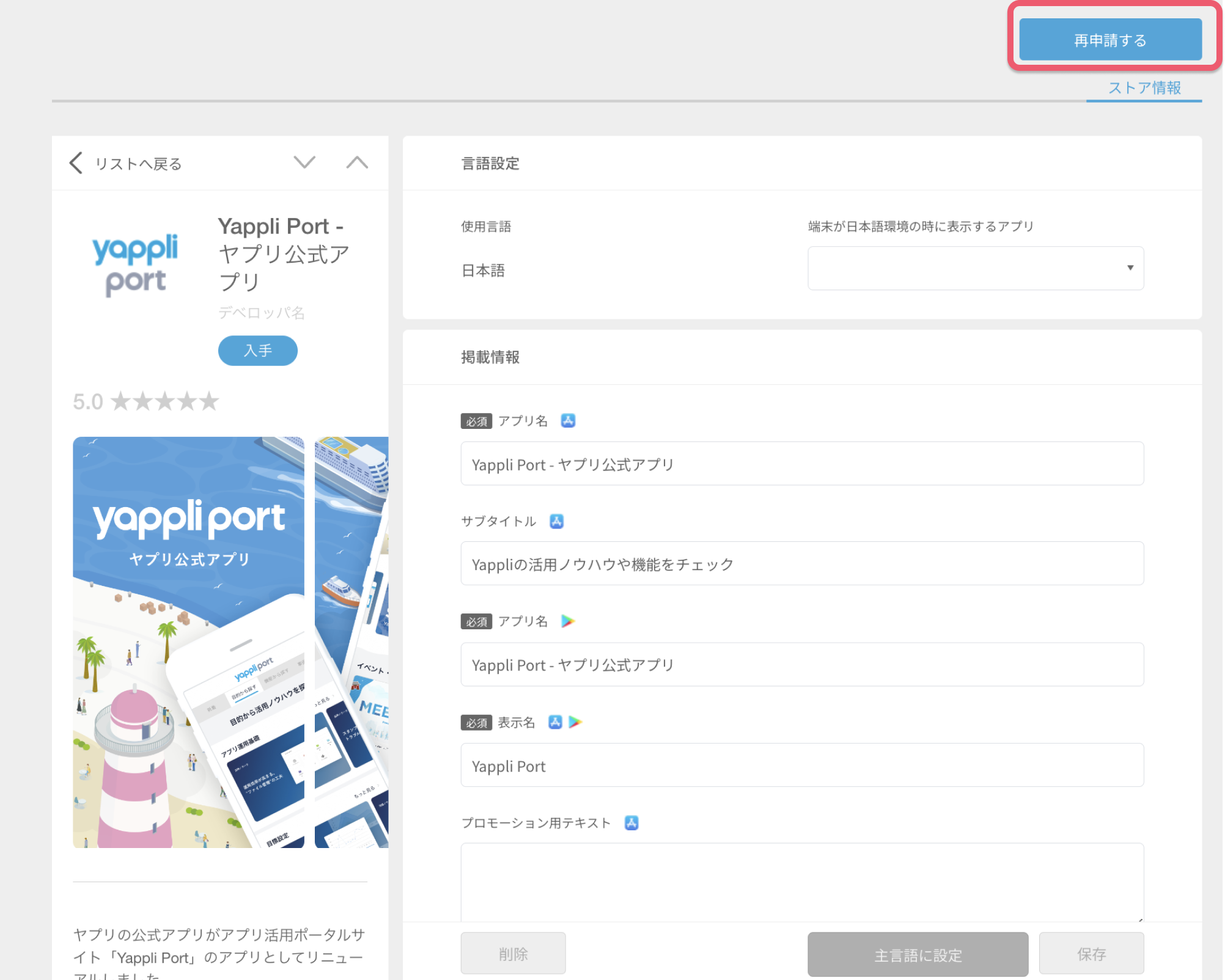The image size is (1225, 980).
Task: Click the 5.0 star rating
Action: pos(145,401)
